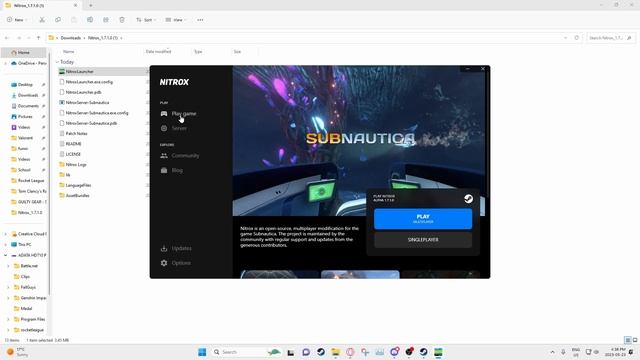Switch Explorer to details view
The height and width of the screenshot is (360, 640).
point(628,340)
